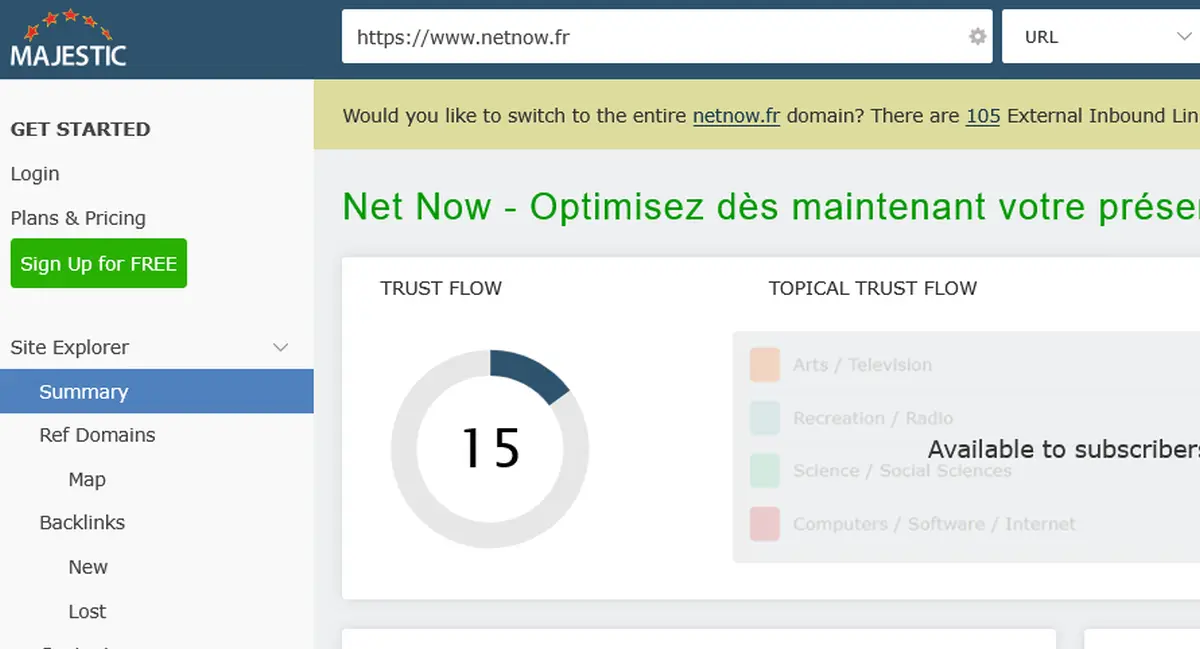This screenshot has height=649, width=1200.
Task: Collapse the Site Explorer section chevron
Action: point(281,348)
